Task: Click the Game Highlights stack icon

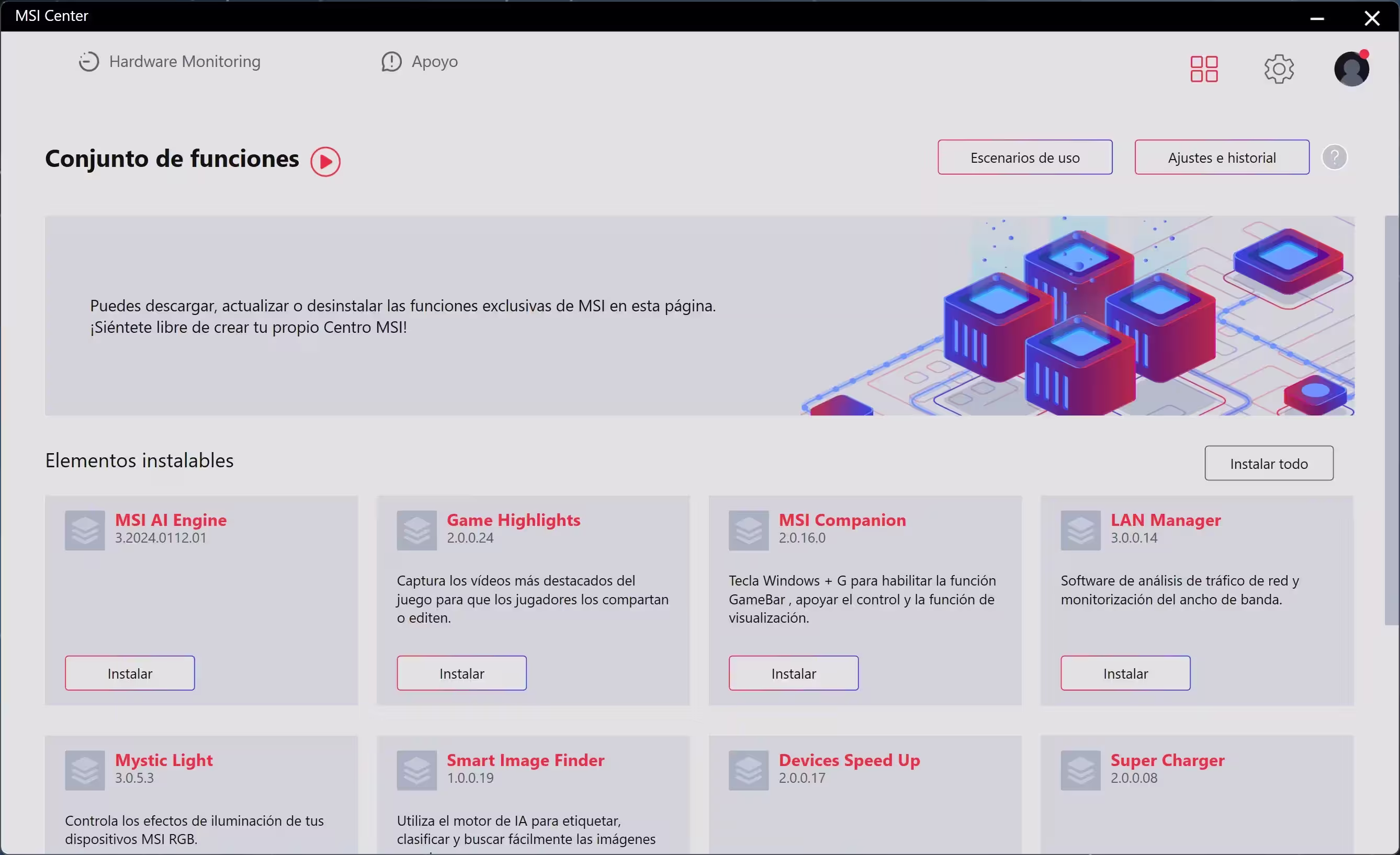Action: tap(416, 531)
